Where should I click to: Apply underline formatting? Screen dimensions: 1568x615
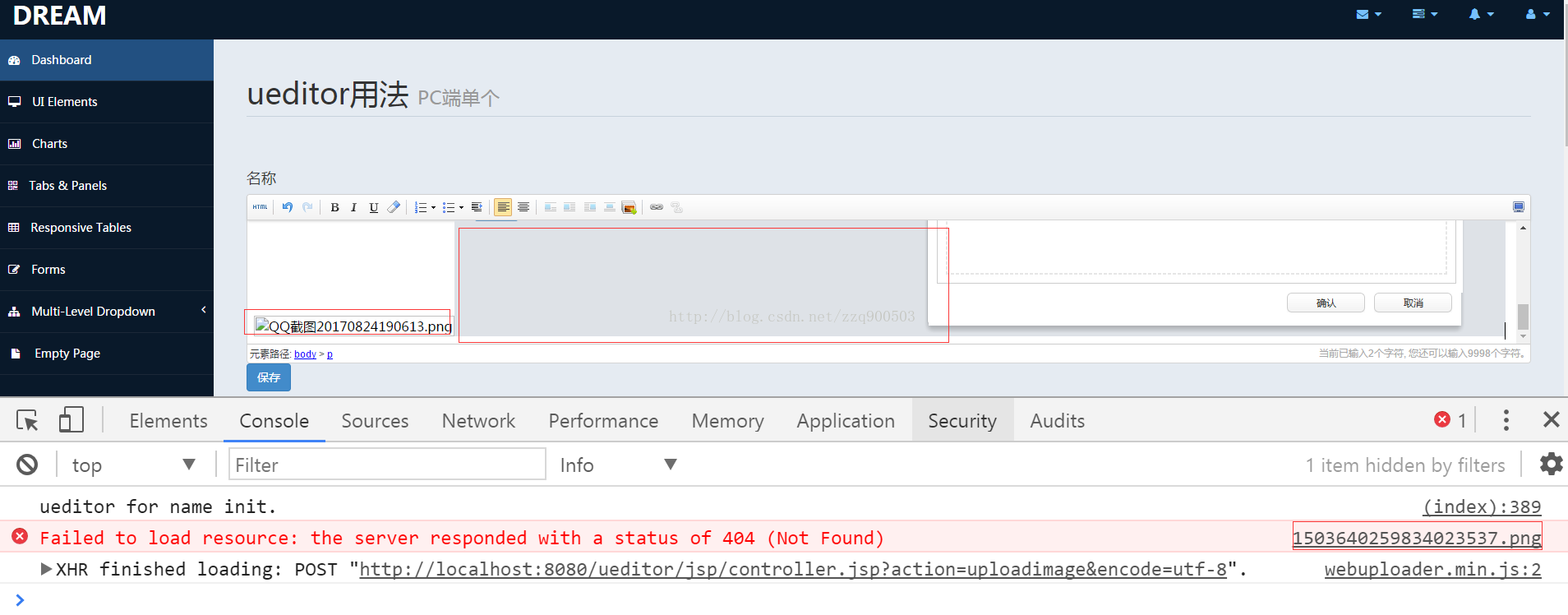[x=374, y=207]
